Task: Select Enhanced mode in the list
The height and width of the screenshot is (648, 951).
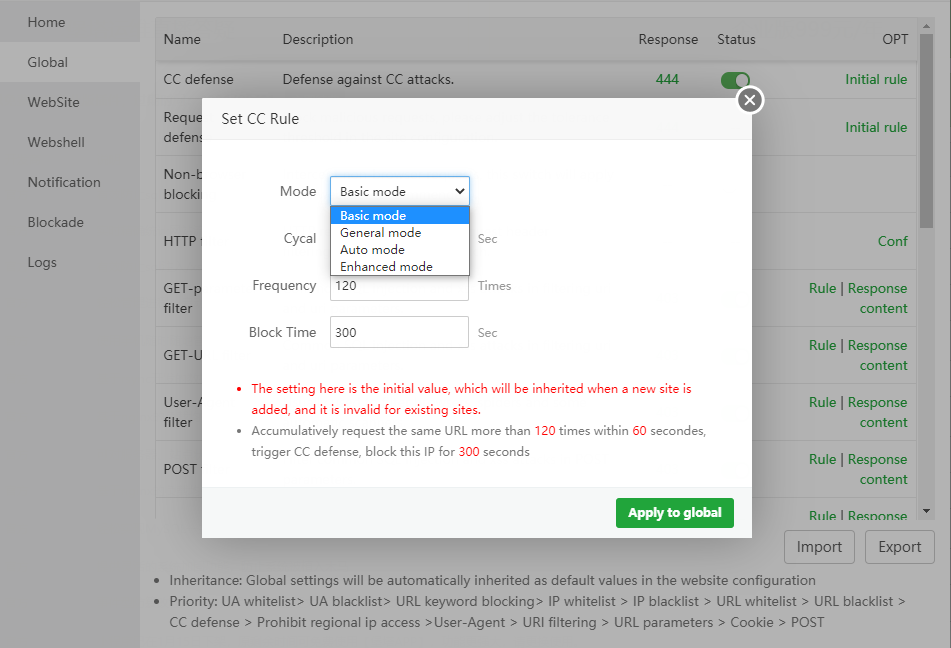Action: click(400, 266)
